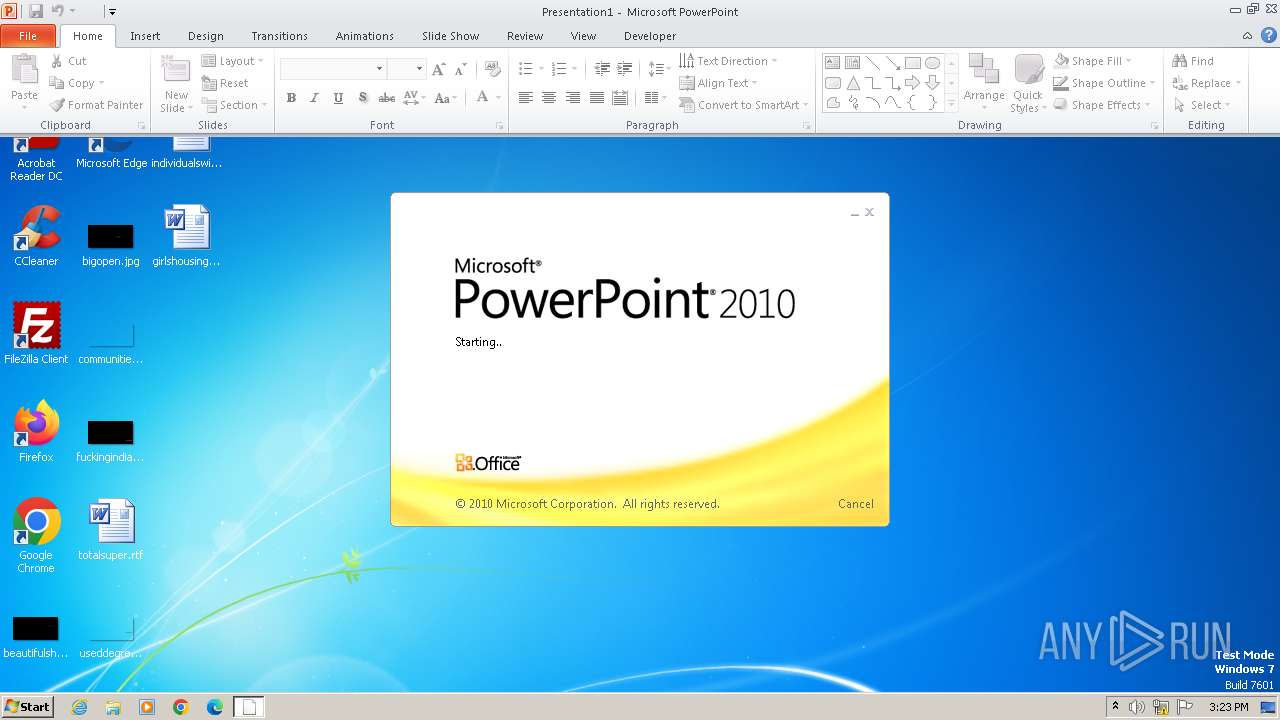
Task: Open the Align Text dropdown
Action: [718, 83]
